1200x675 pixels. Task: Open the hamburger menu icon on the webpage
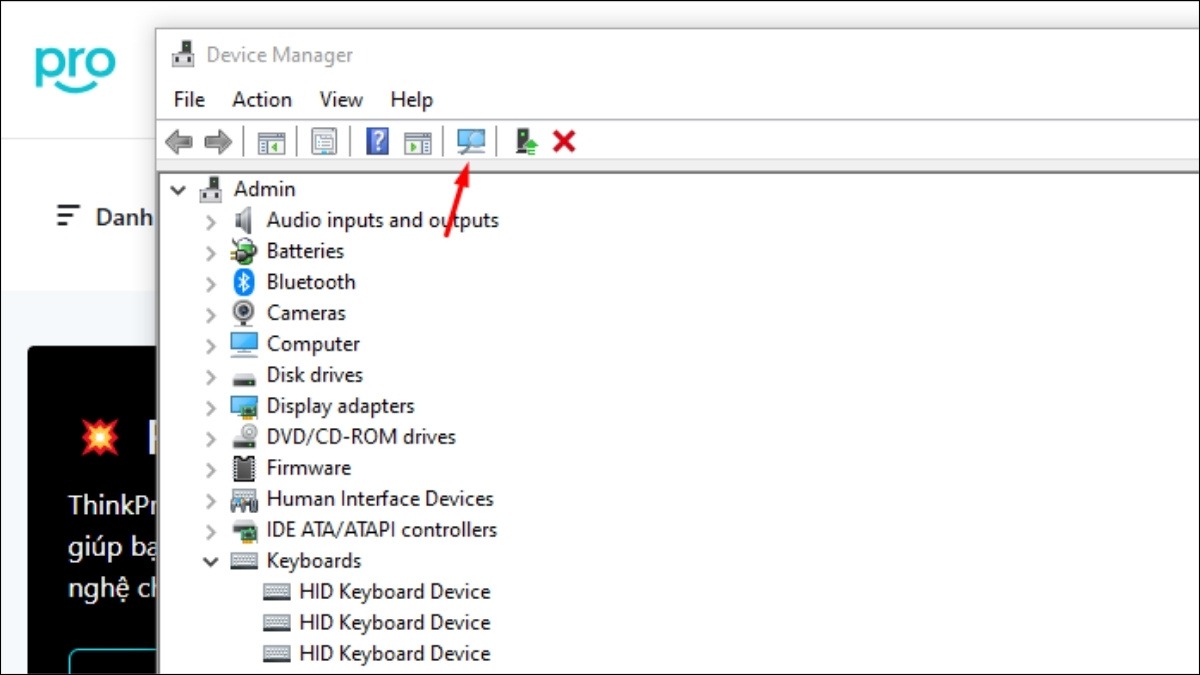coord(68,216)
